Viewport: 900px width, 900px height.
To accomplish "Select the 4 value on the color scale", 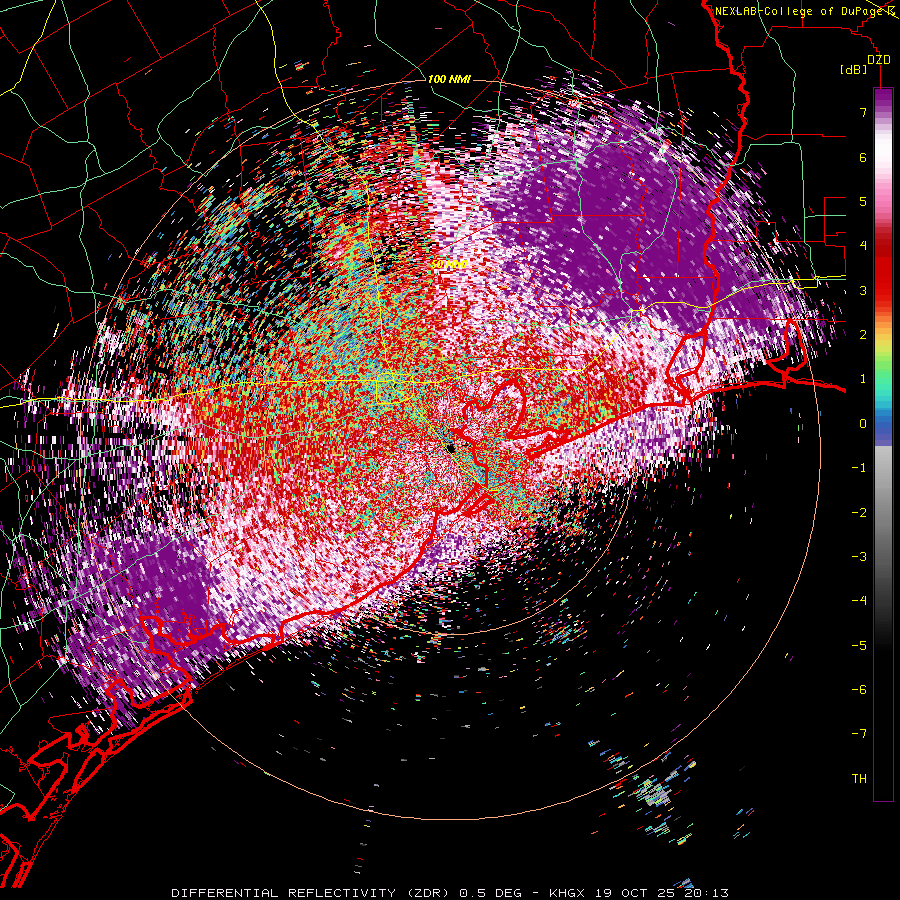I will pos(863,246).
